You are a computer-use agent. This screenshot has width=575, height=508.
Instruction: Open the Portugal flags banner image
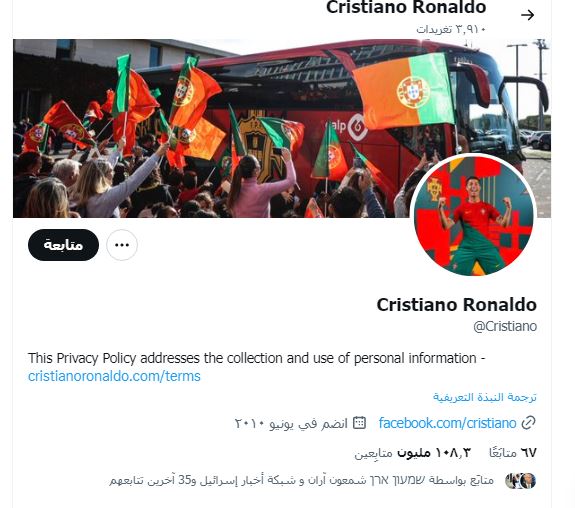pyautogui.click(x=282, y=128)
